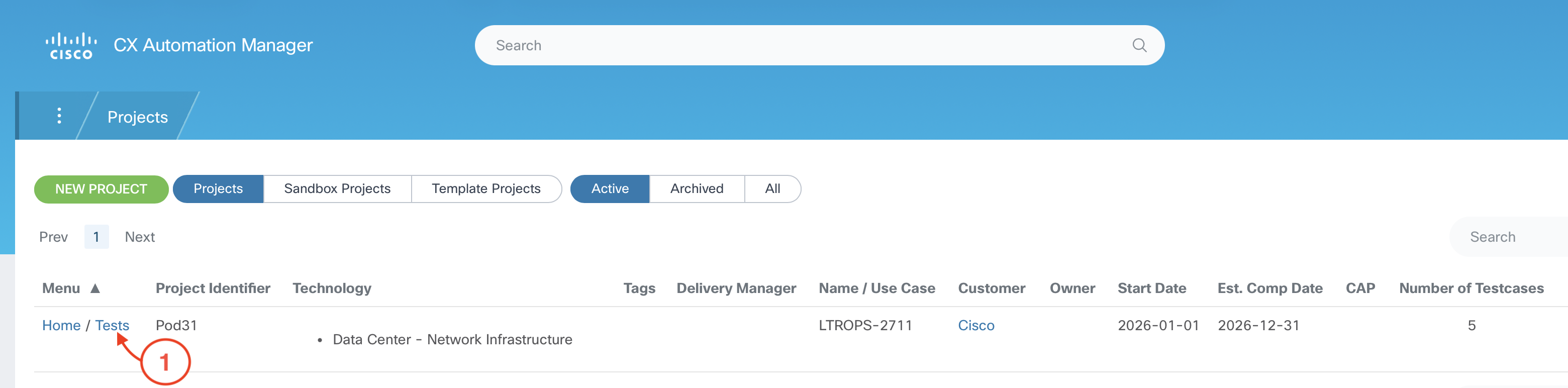Select the Sandbox Projects tab
Viewport: 1568px width, 388px height.
[x=337, y=189]
